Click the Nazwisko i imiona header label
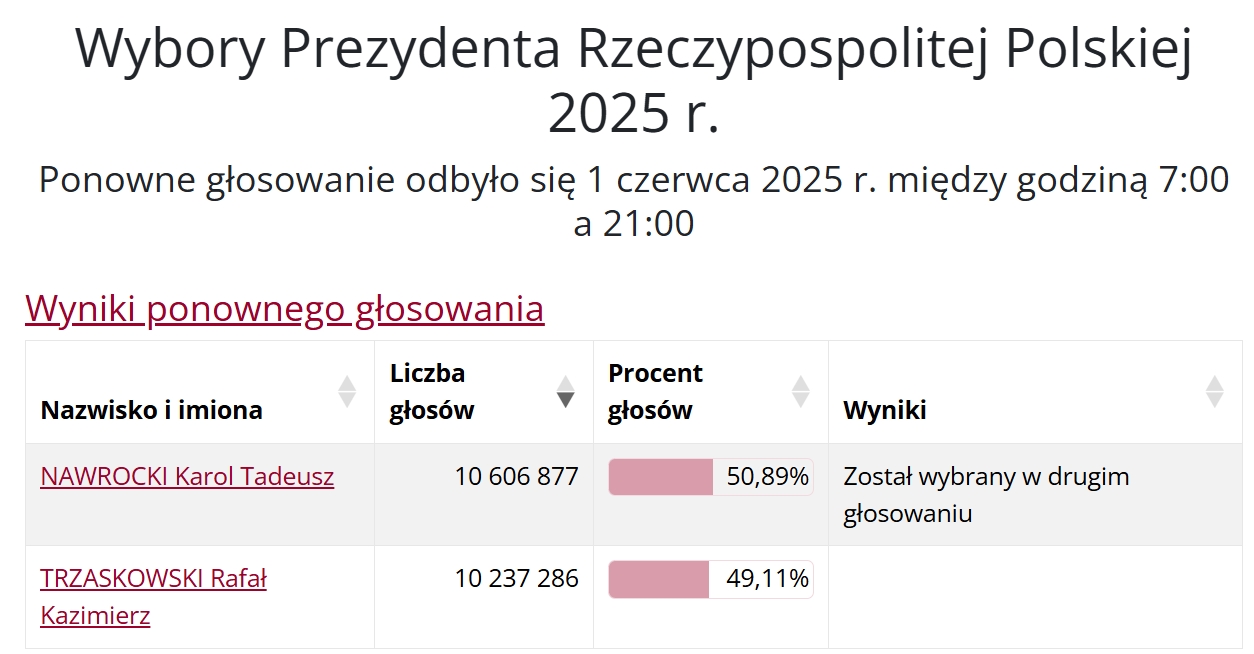Image resolution: width=1254 pixels, height=654 pixels. click(x=151, y=409)
